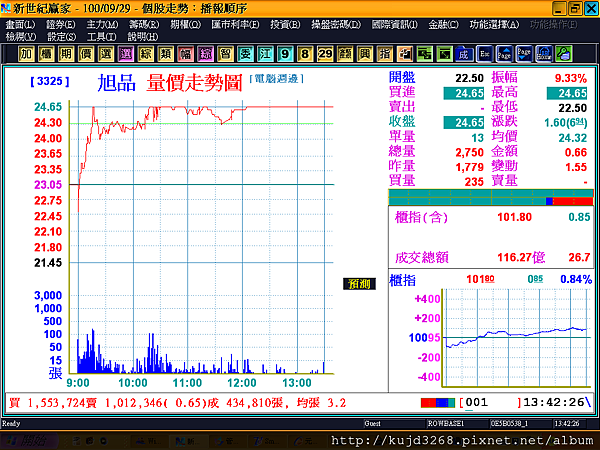Click the red-blue-green color indicator bar
The height and width of the screenshot is (450, 600).
pos(438,403)
